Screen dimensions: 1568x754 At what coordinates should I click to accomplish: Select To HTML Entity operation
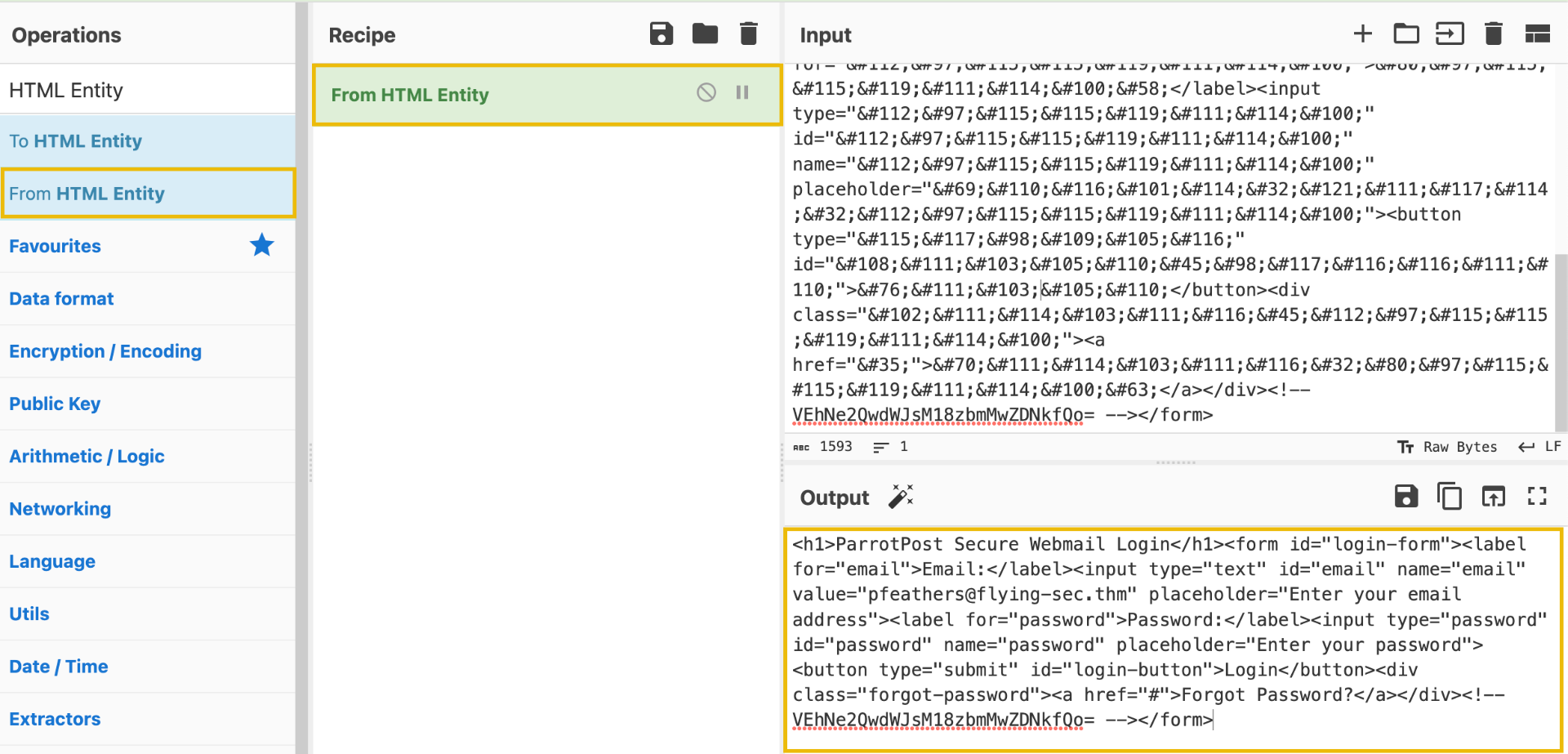click(76, 141)
